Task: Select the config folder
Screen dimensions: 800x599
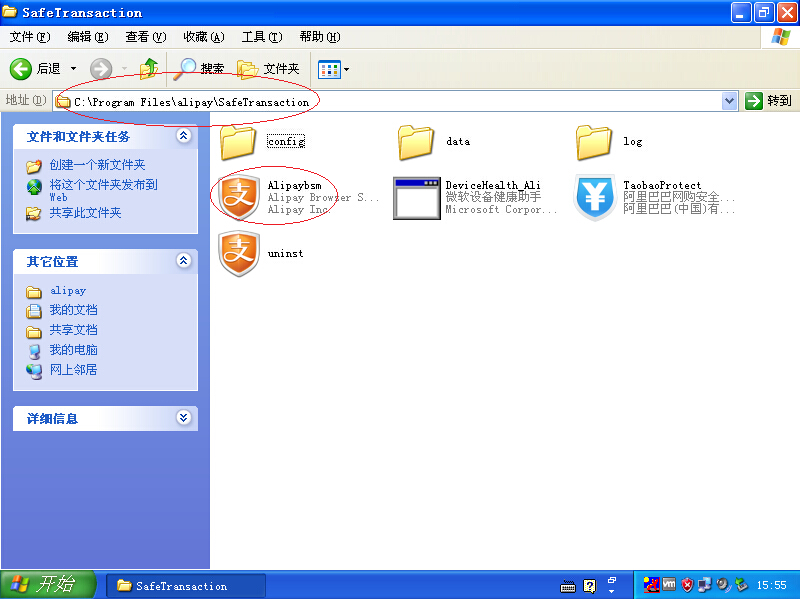Action: [239, 141]
